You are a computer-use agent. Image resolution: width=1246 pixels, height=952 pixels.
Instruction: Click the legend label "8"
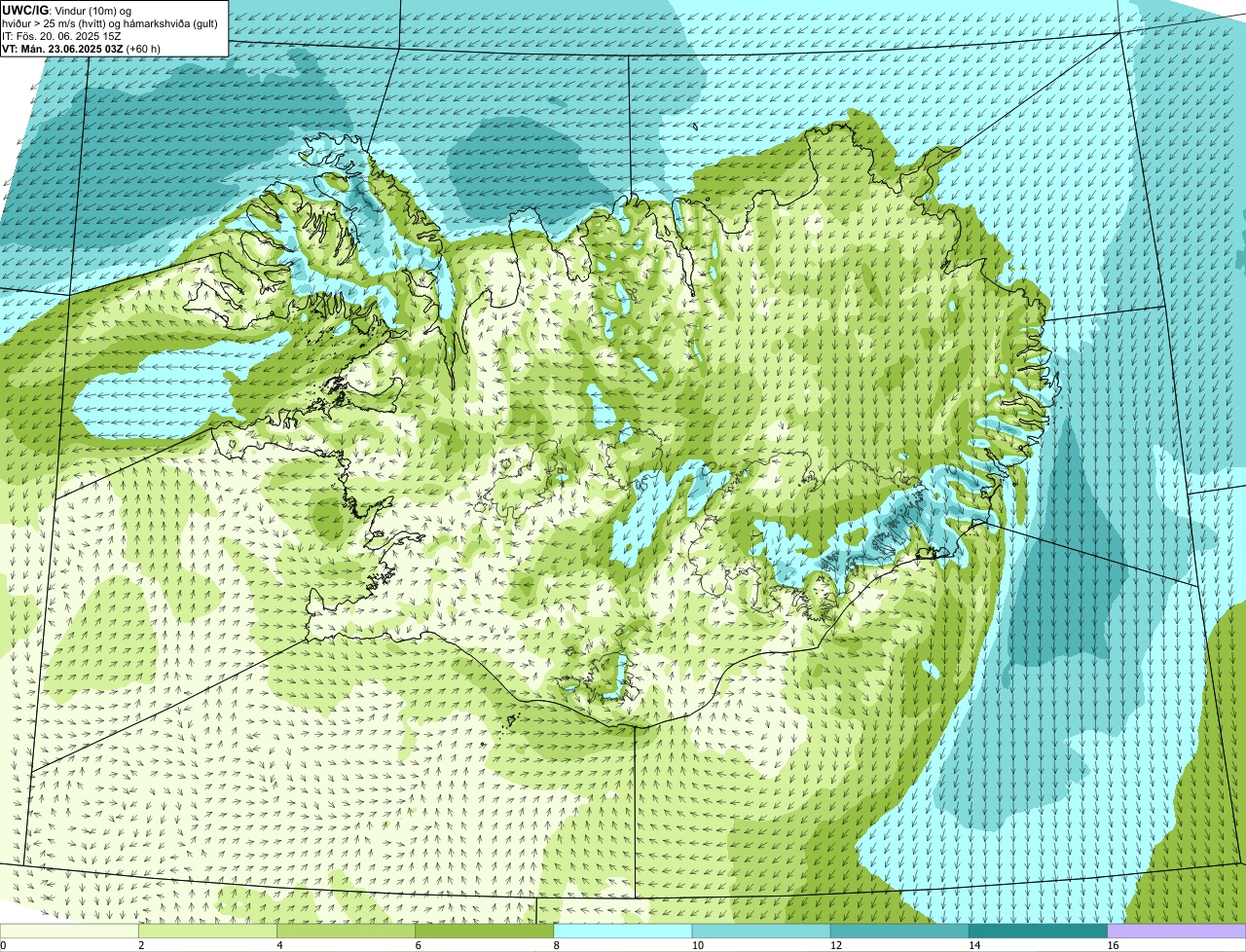point(557,945)
